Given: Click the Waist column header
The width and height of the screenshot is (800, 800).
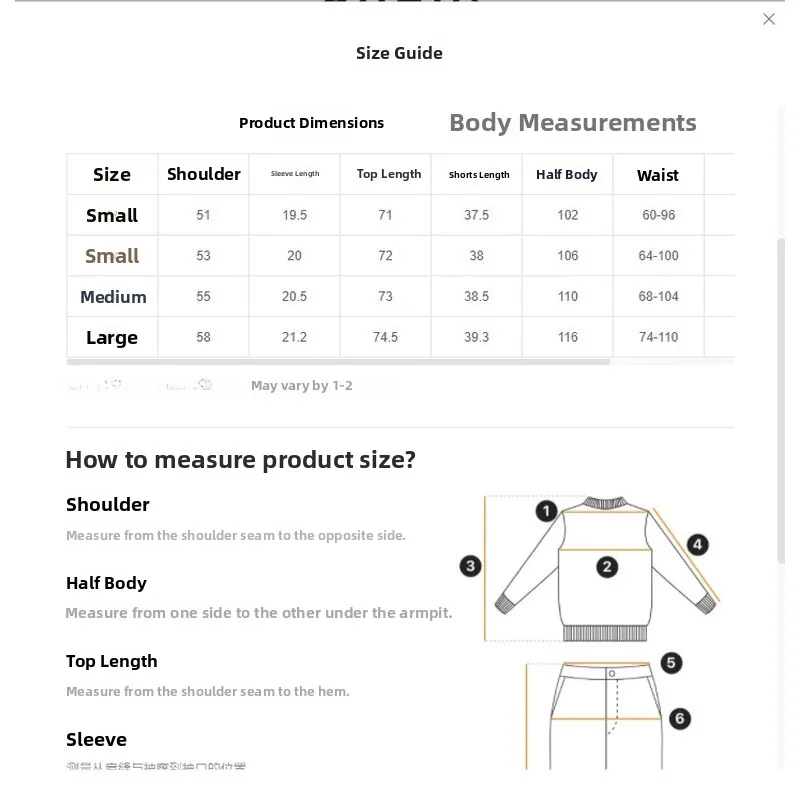Looking at the screenshot, I should 658,175.
